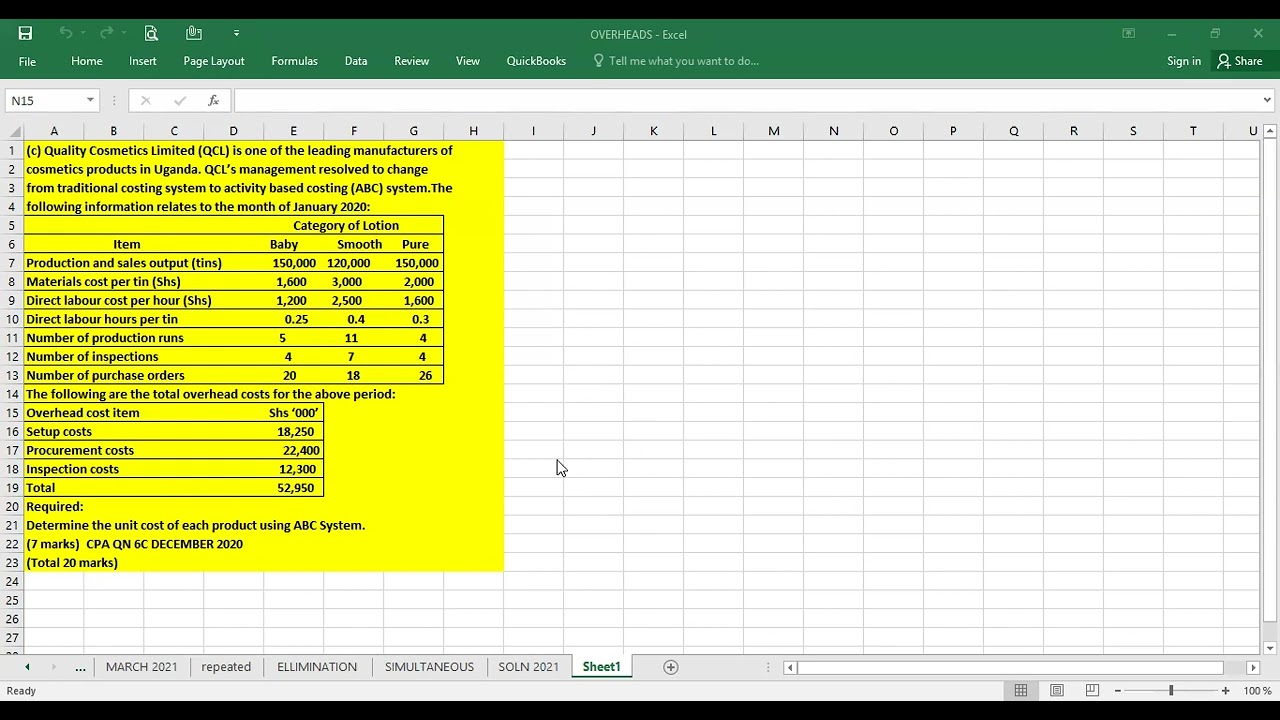Click 'Category of Lotion' header cell
This screenshot has width=1280, height=720.
pyautogui.click(x=346, y=225)
